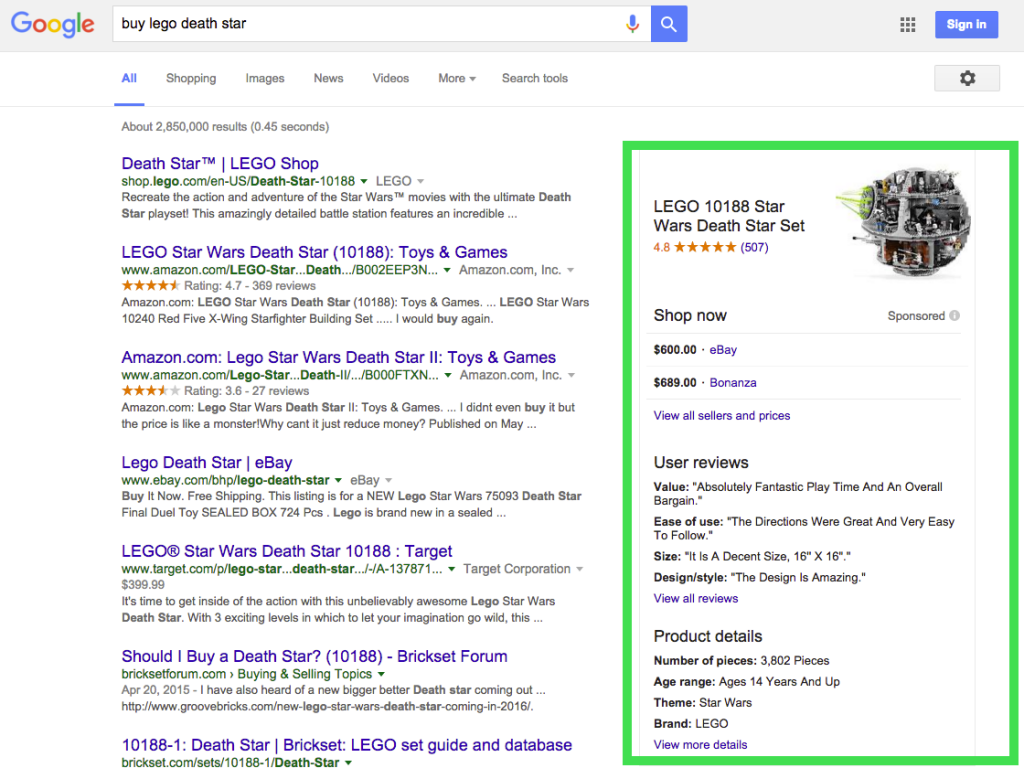Click View all sellers and prices

[722, 416]
